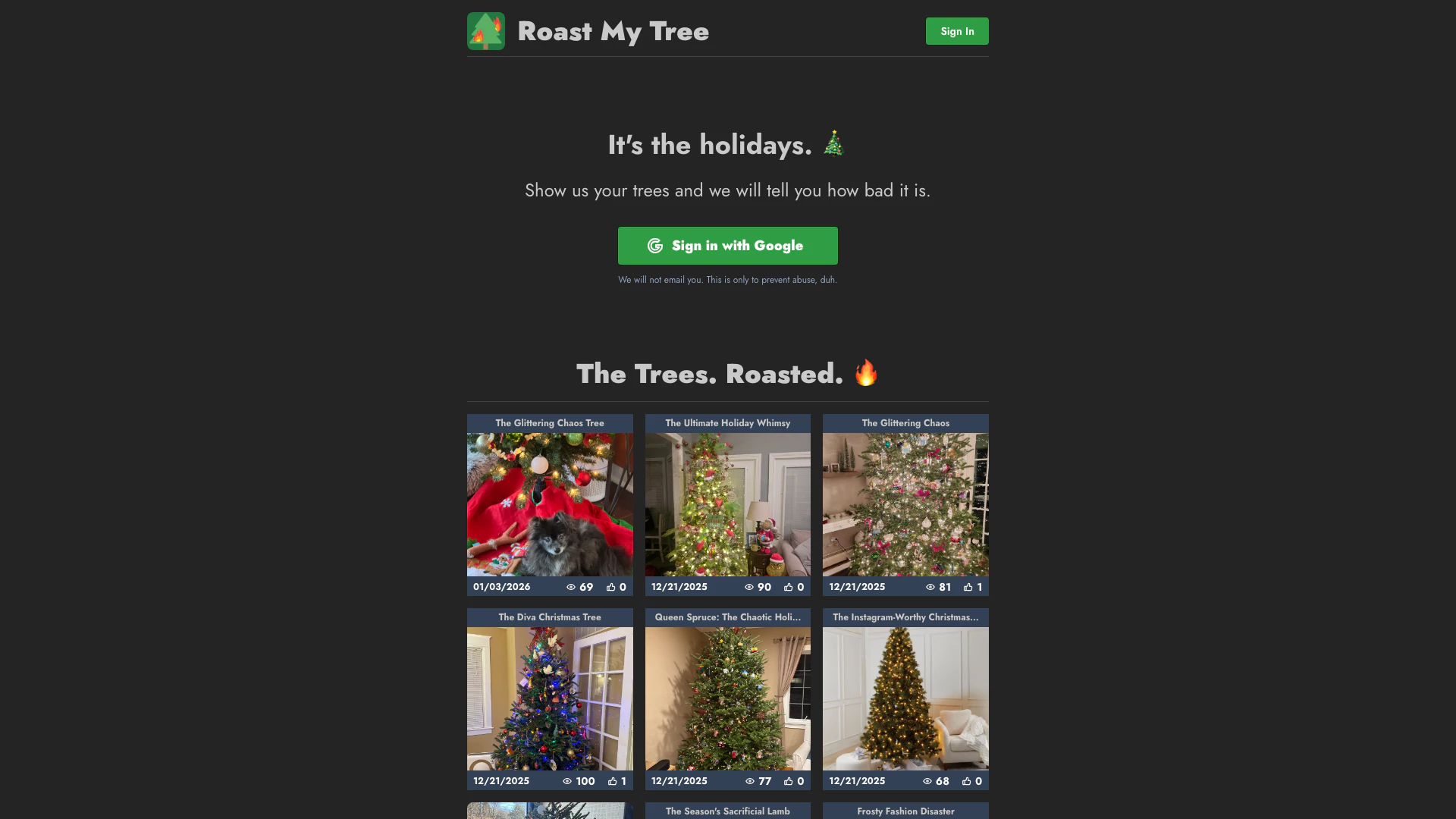Click the eye icon on The Diva Christmas Tree
Viewport: 1456px width, 819px height.
click(x=567, y=781)
